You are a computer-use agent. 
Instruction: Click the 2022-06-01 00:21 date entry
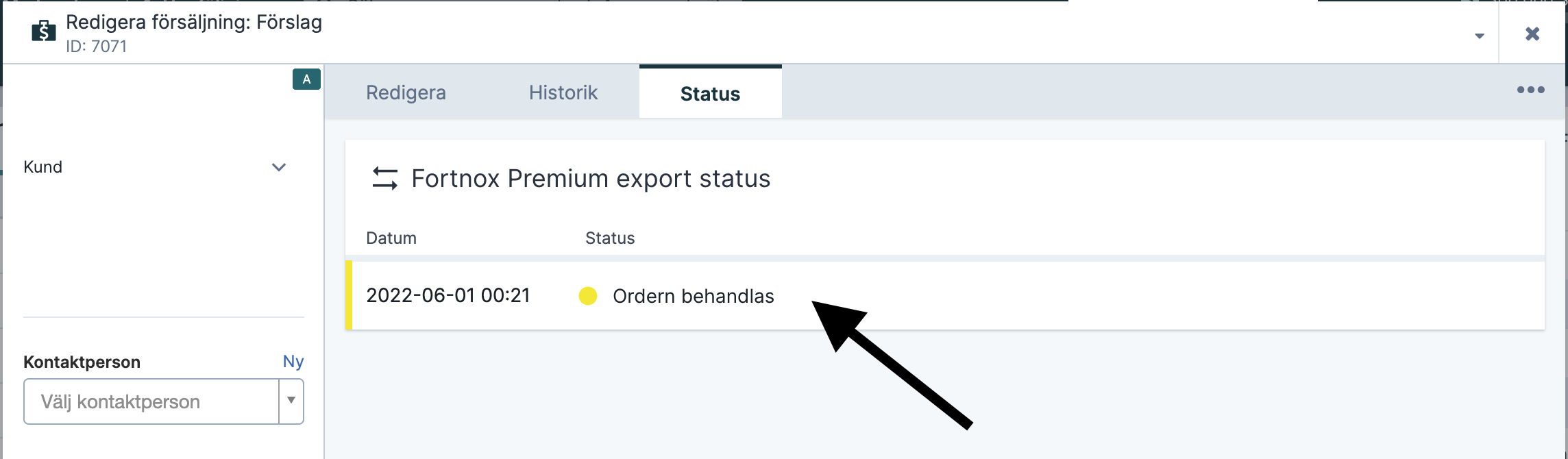click(x=448, y=295)
